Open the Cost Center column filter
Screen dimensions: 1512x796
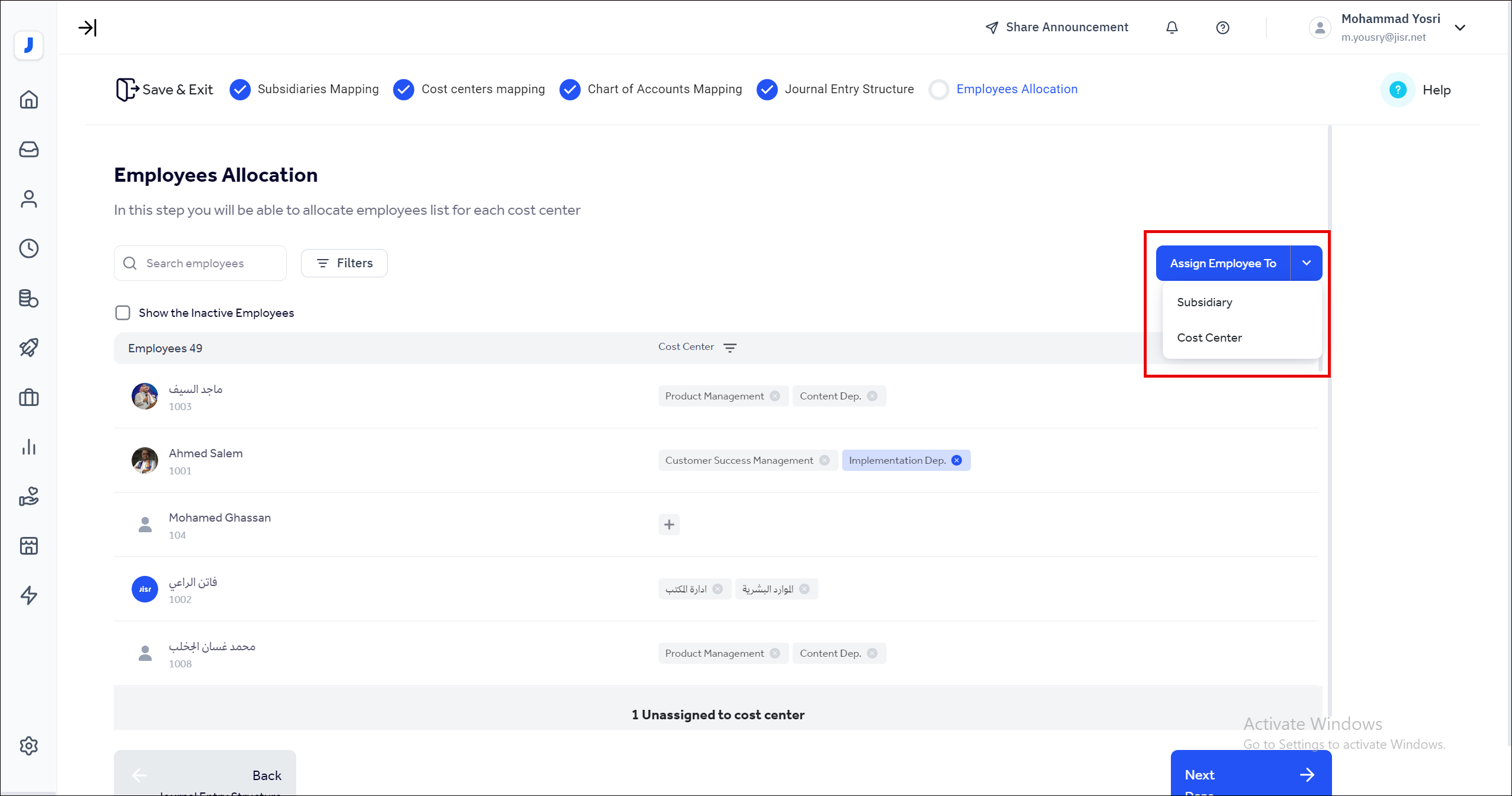click(730, 348)
